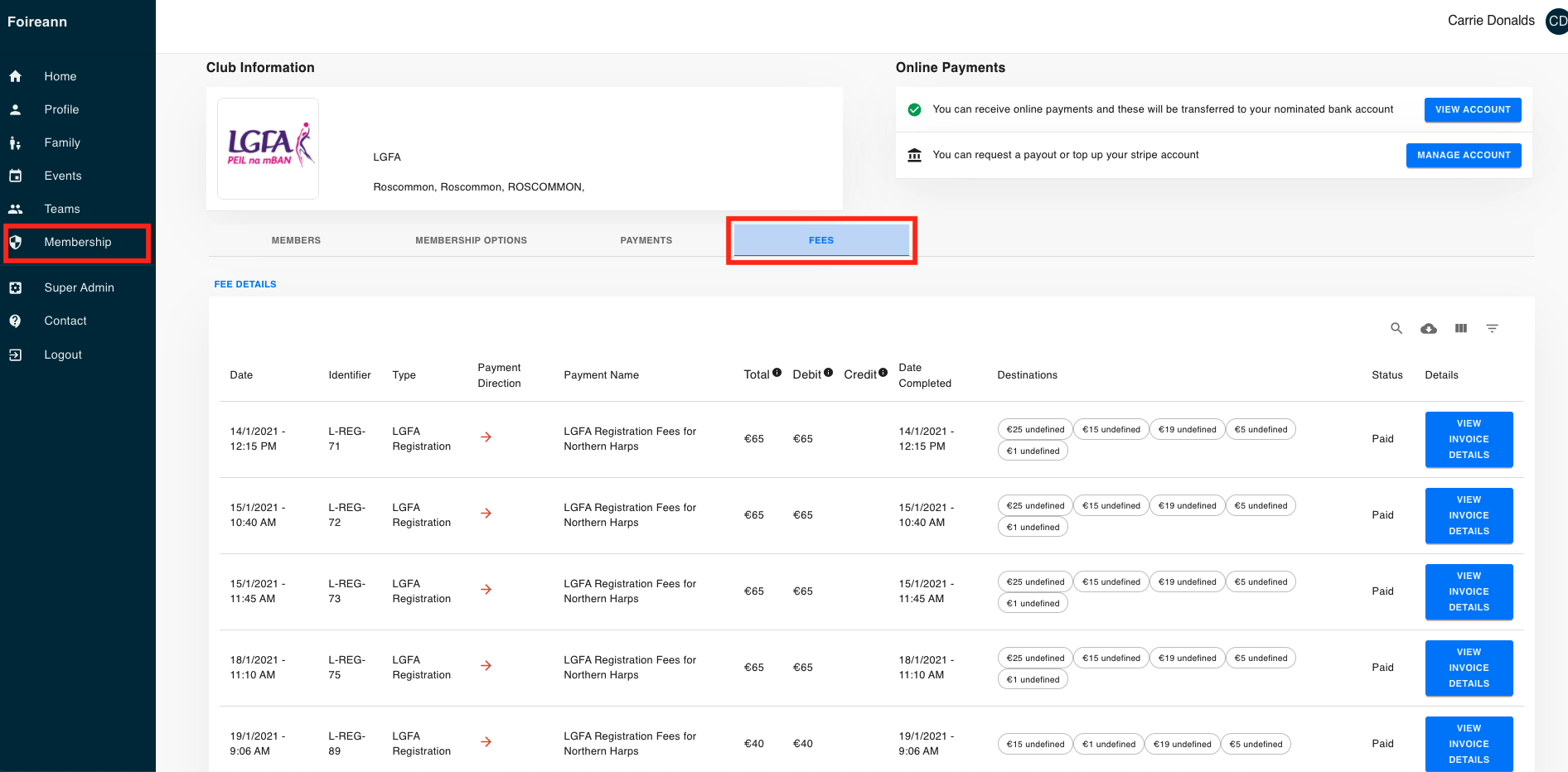1568x772 pixels.
Task: Click €5 undefined chip in L-REG-75 row
Action: click(x=1261, y=658)
